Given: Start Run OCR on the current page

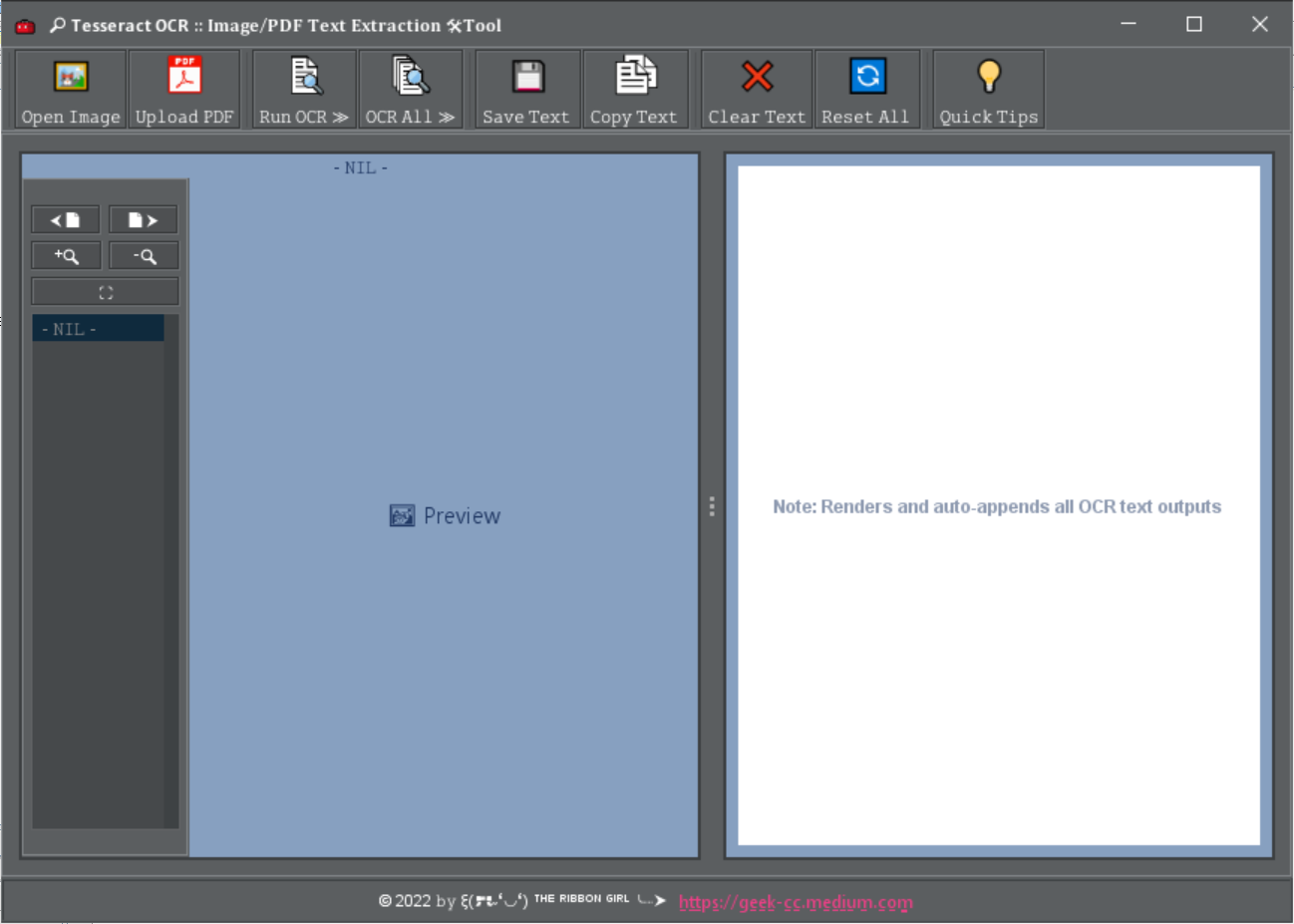Looking at the screenshot, I should point(304,90).
